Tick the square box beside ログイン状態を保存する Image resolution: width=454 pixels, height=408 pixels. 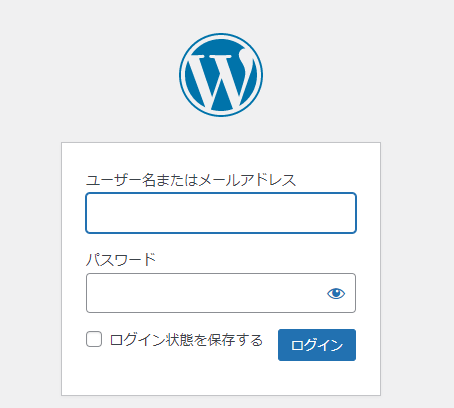(94, 339)
